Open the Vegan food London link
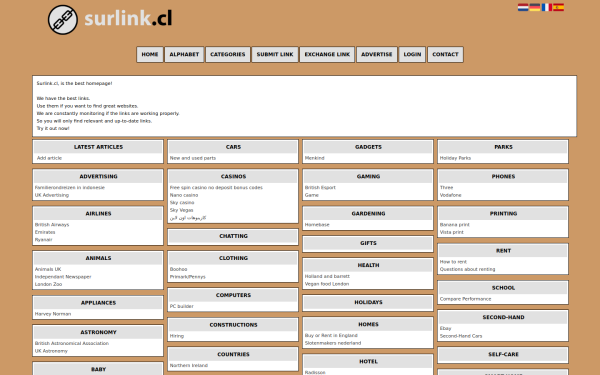Viewport: 600px width, 375px height. pos(327,284)
